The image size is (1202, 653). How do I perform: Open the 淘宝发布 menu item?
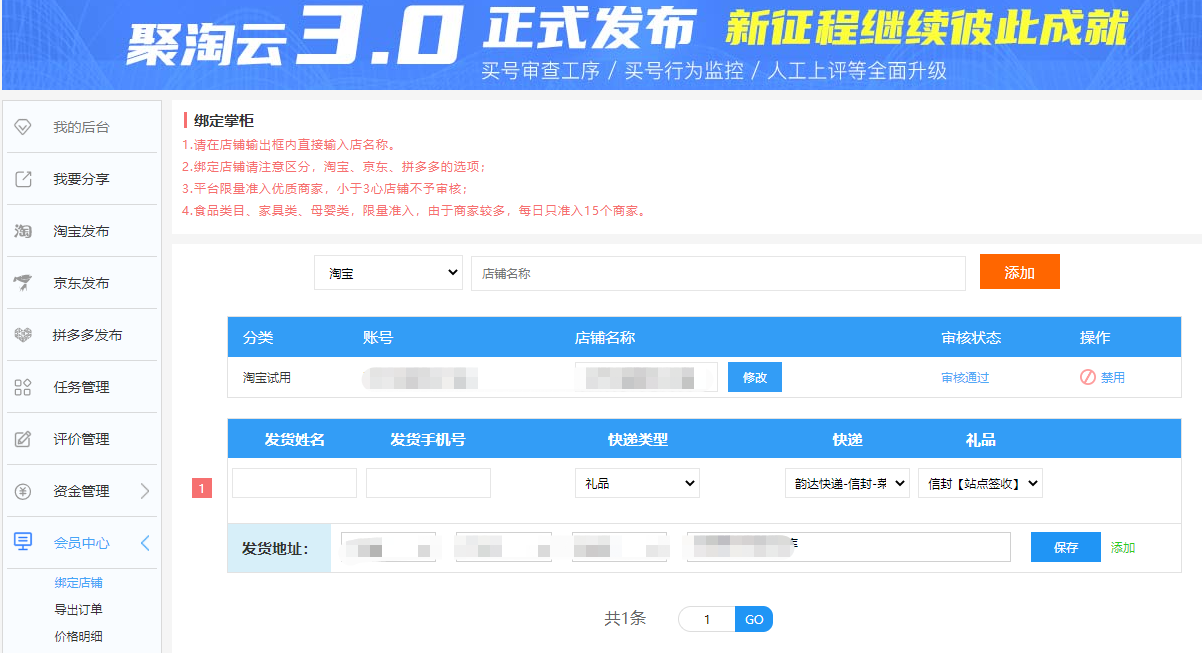click(x=82, y=231)
